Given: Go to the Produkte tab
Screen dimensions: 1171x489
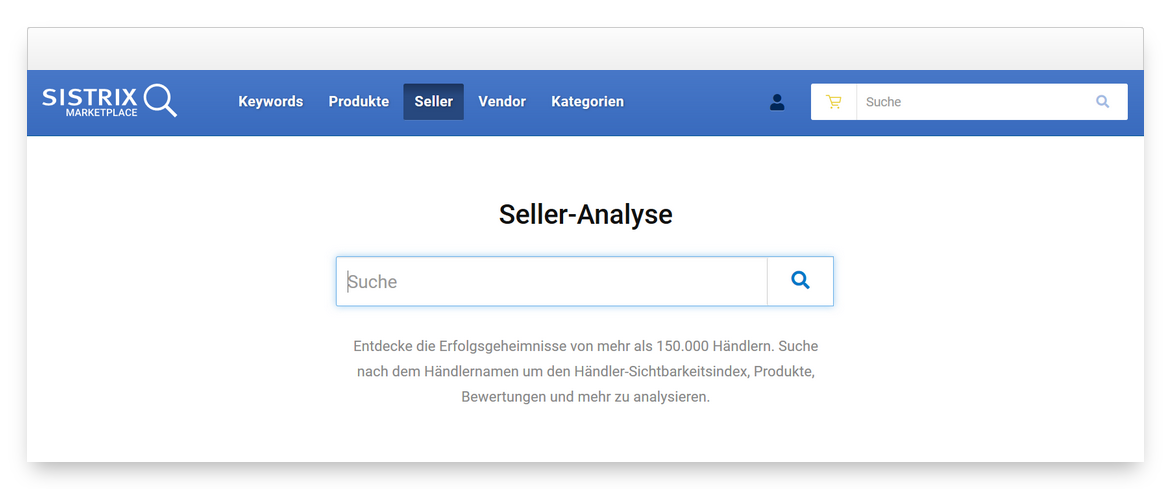Looking at the screenshot, I should coord(358,102).
